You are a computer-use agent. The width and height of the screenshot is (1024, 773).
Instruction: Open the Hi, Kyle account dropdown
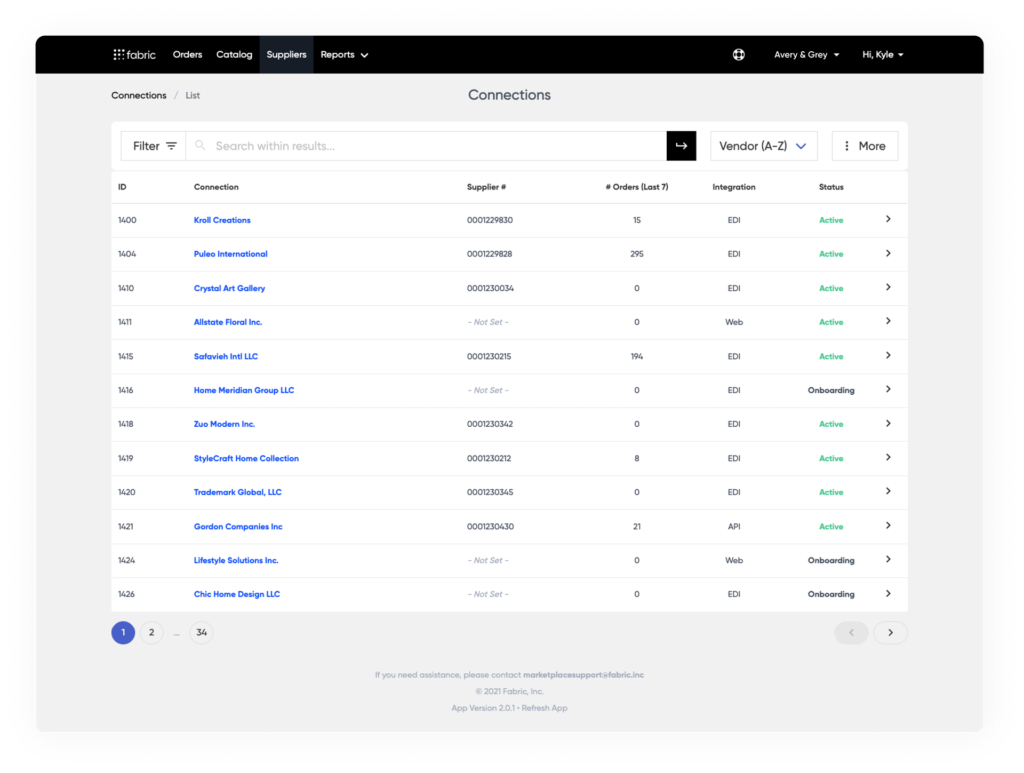click(882, 55)
